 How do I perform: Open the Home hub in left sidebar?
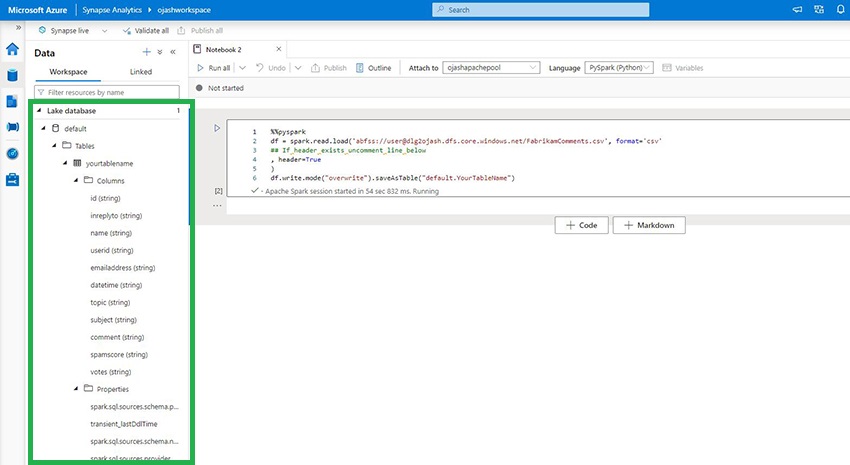click(x=13, y=49)
